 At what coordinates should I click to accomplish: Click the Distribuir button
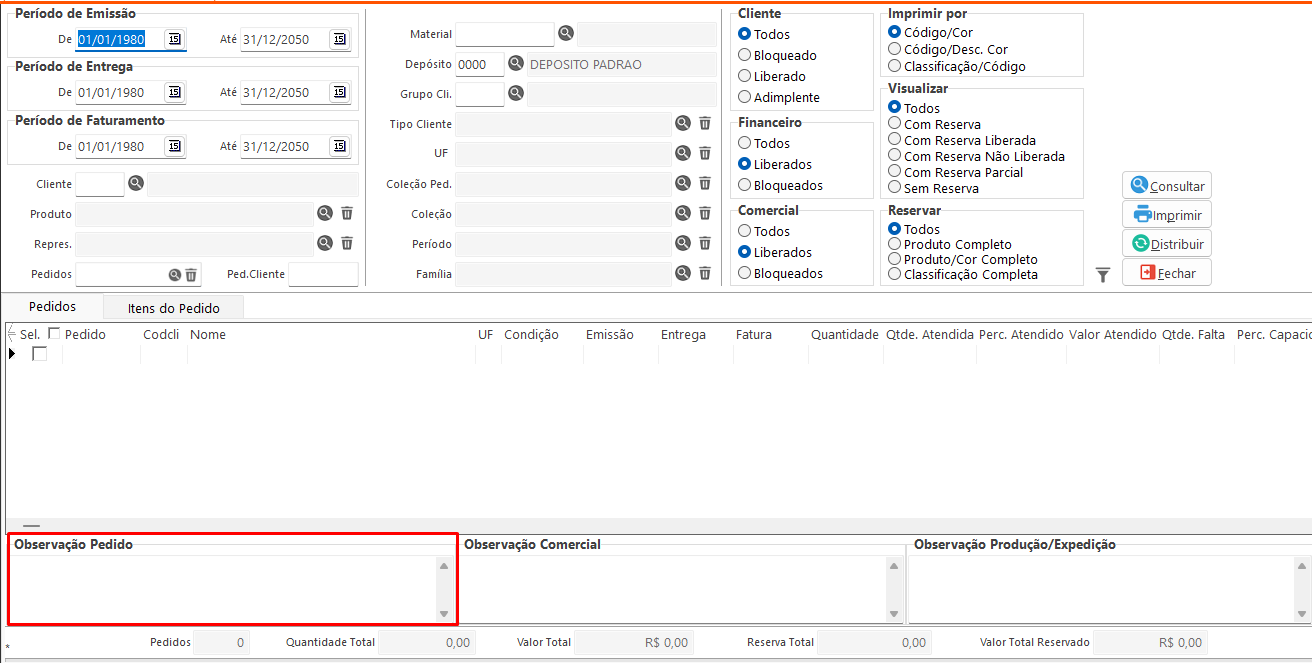pyautogui.click(x=1166, y=244)
